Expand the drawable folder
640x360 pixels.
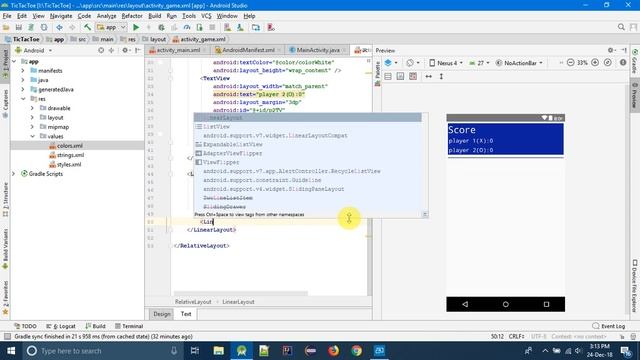point(32,108)
